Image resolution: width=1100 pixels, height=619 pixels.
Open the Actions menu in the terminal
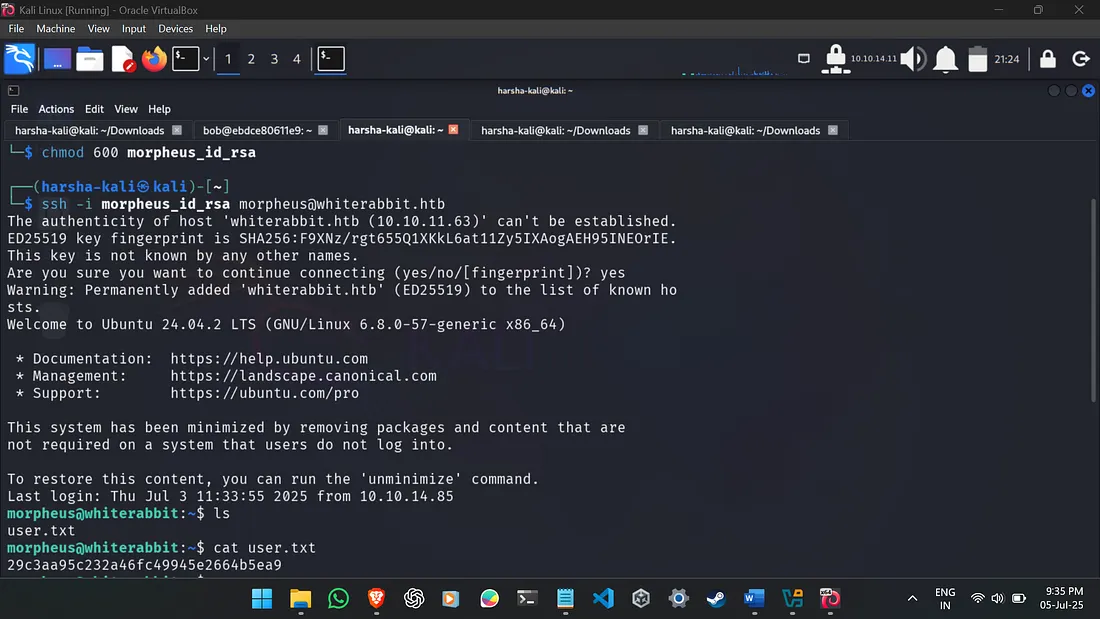(x=56, y=108)
